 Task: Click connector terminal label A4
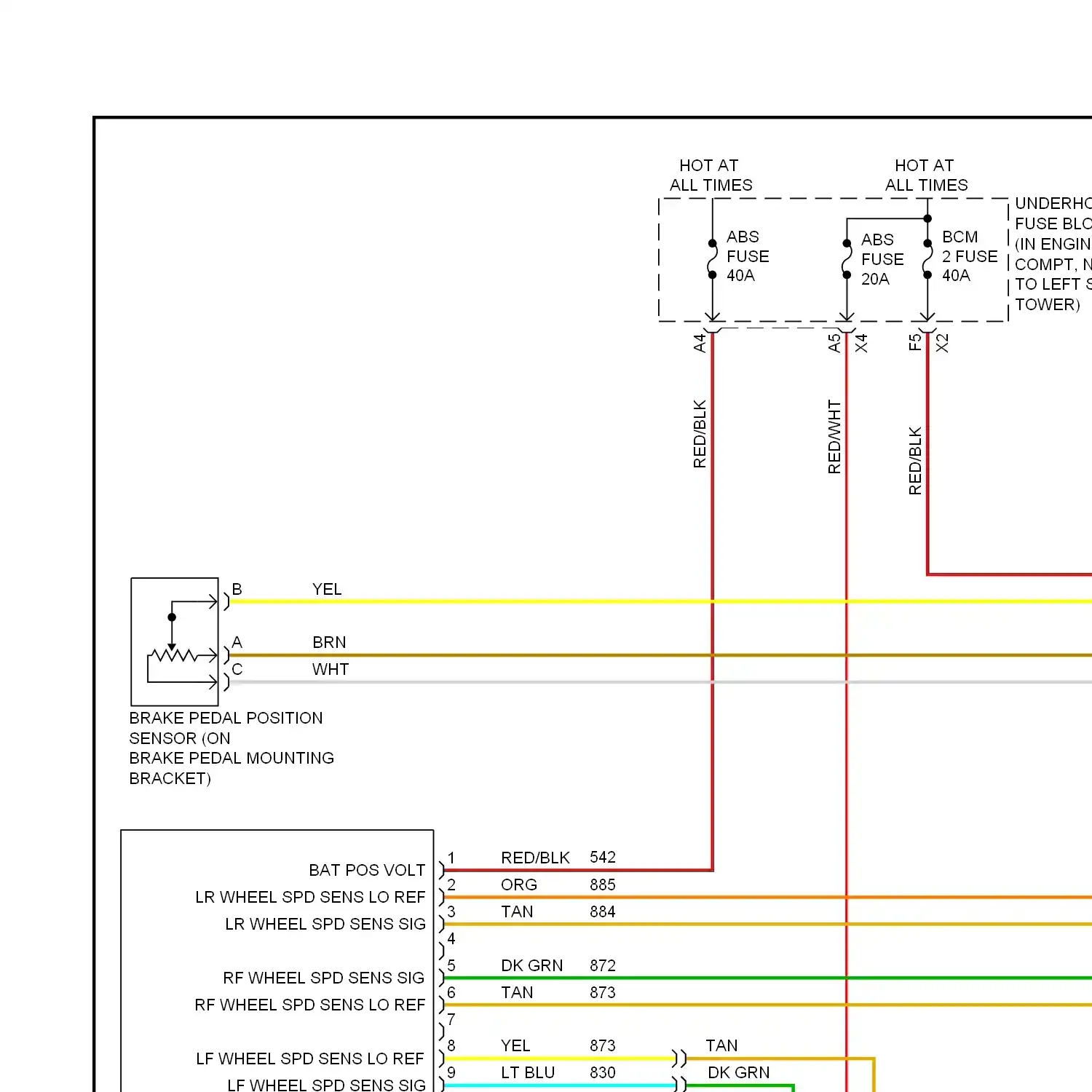(x=700, y=343)
